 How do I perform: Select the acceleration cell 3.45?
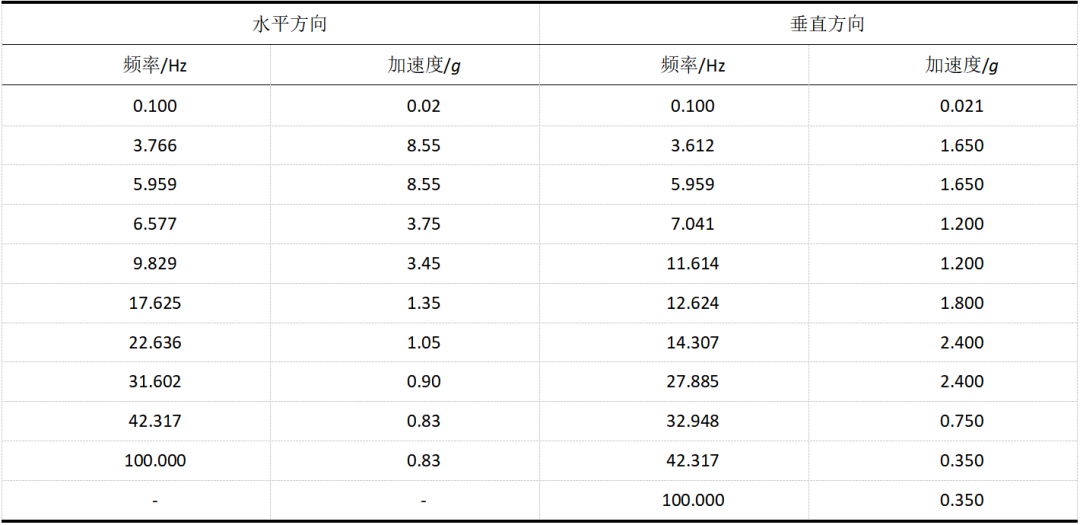click(x=423, y=264)
